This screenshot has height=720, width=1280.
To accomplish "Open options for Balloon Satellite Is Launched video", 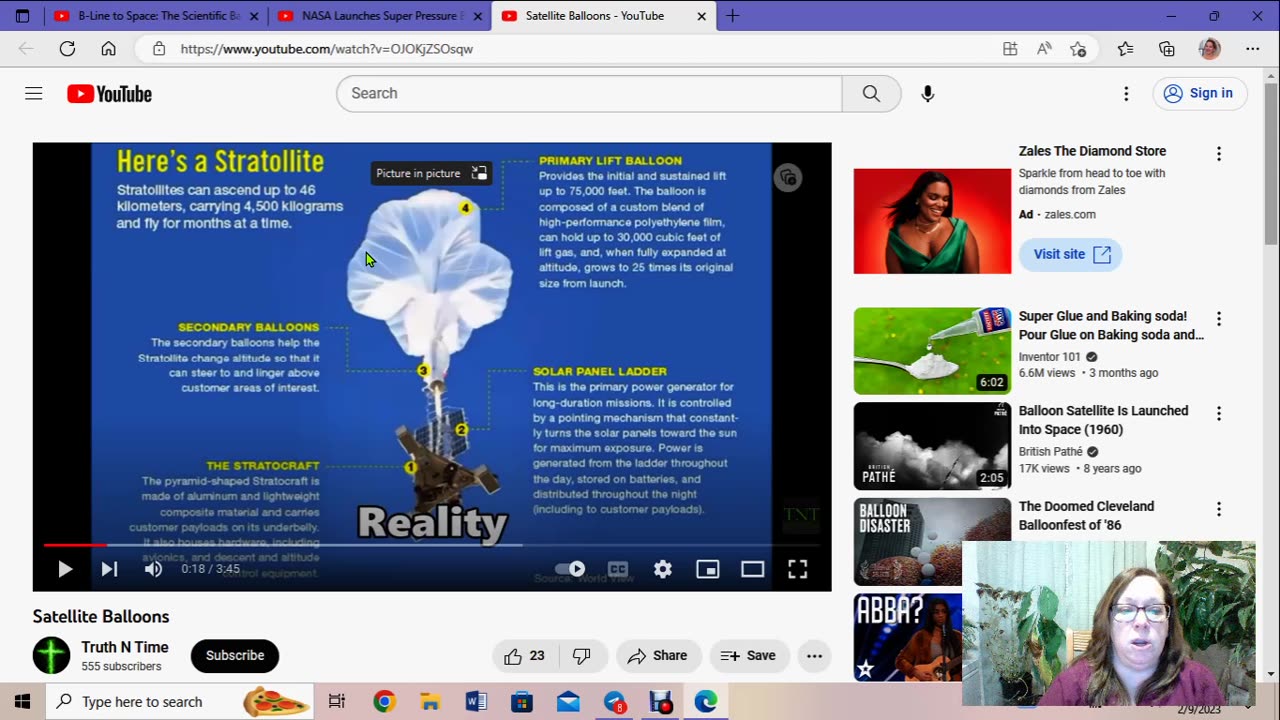I will (x=1218, y=414).
